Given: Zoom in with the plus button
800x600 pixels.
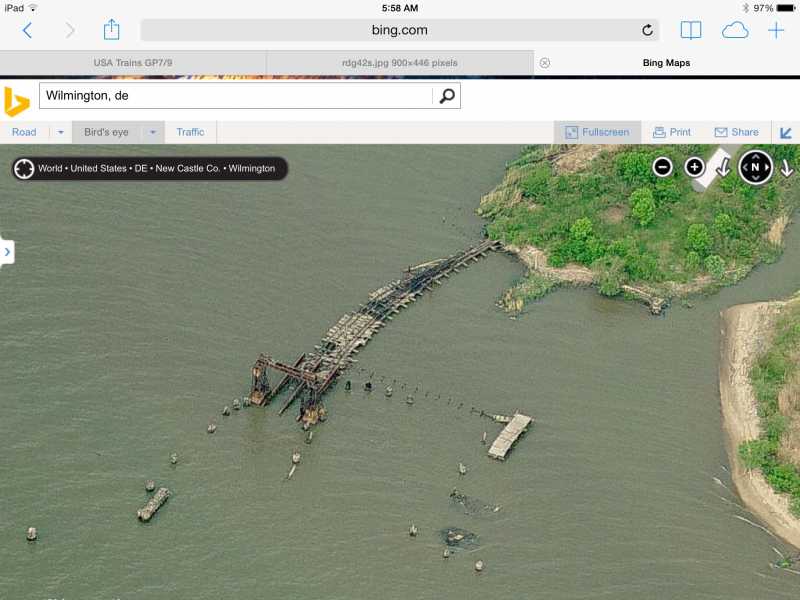Looking at the screenshot, I should [x=694, y=167].
